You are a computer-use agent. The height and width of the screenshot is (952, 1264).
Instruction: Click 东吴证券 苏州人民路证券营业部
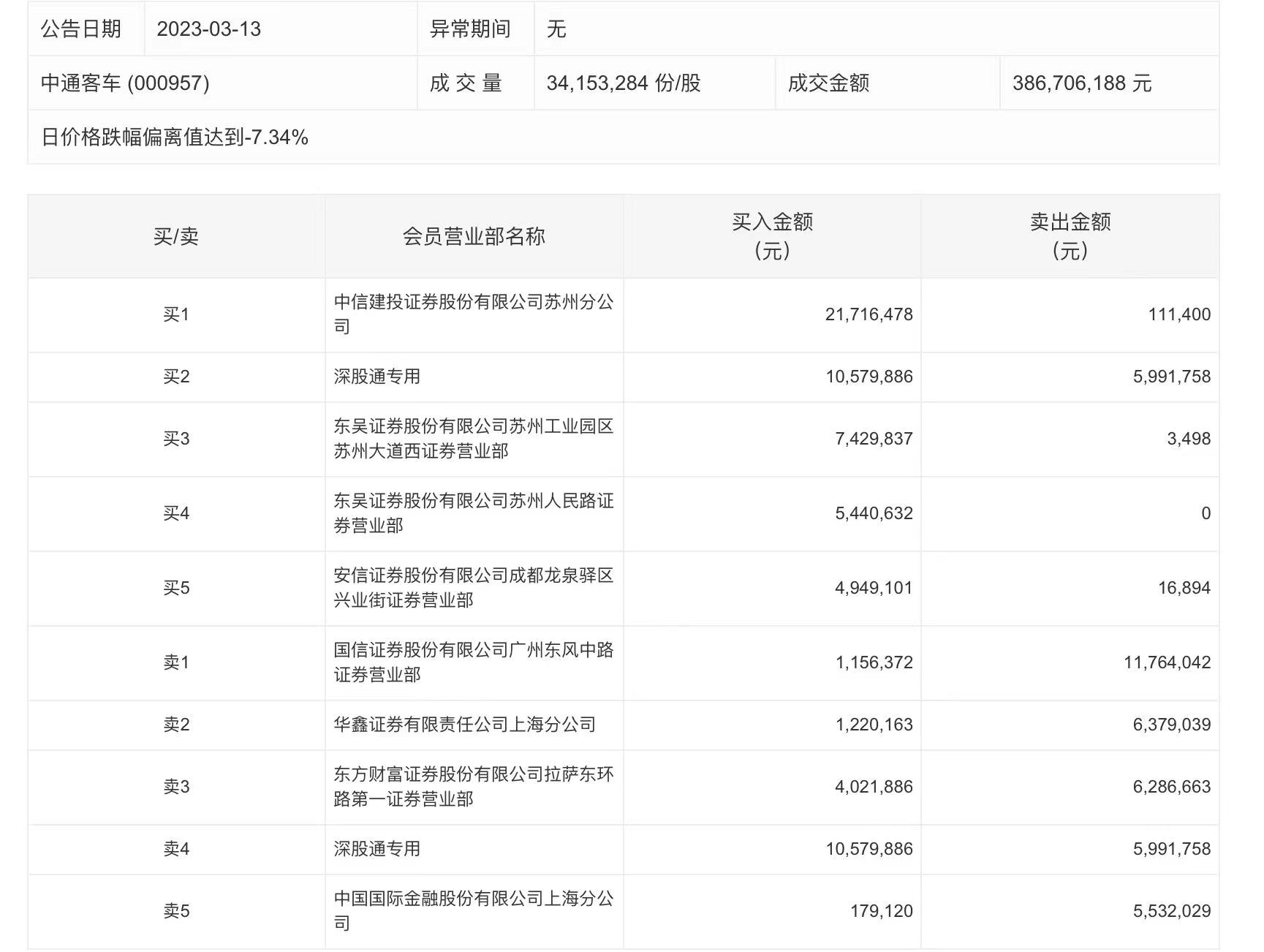click(x=474, y=513)
